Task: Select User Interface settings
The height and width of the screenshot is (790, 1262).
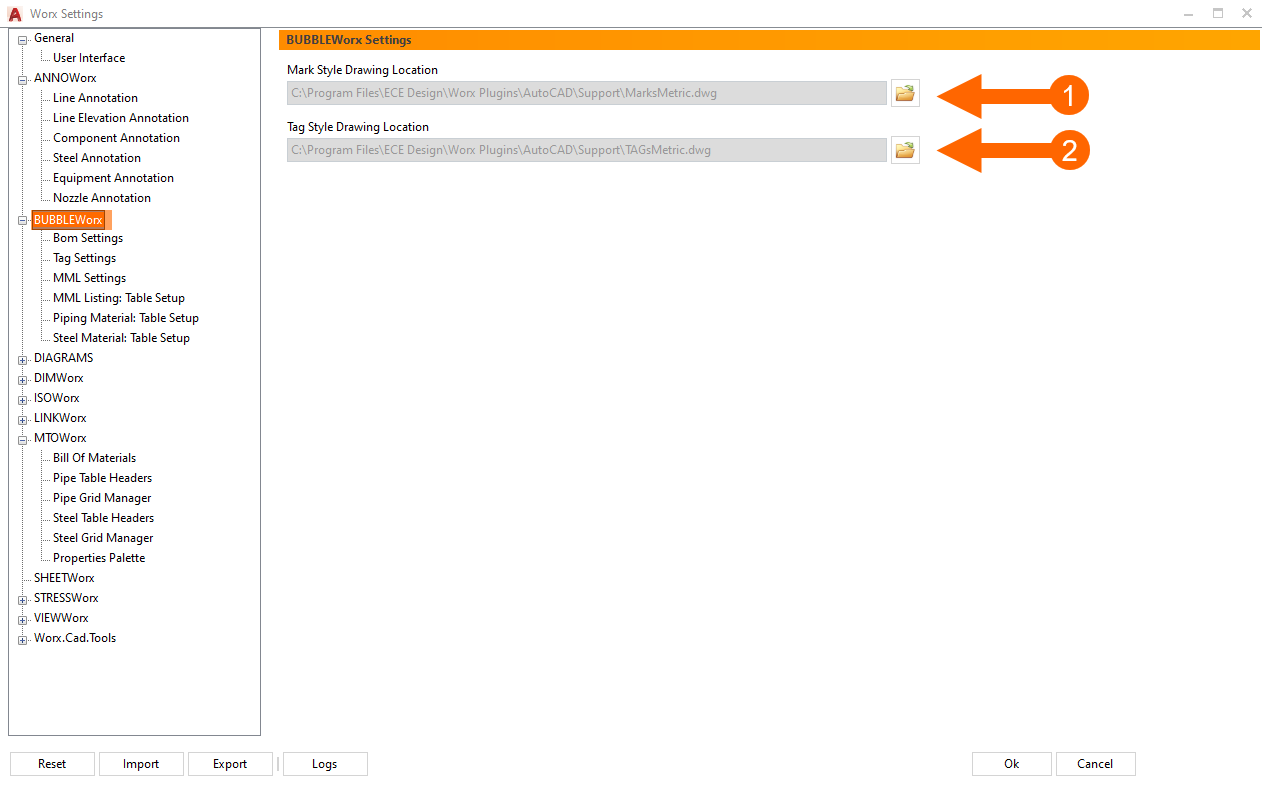Action: point(89,58)
